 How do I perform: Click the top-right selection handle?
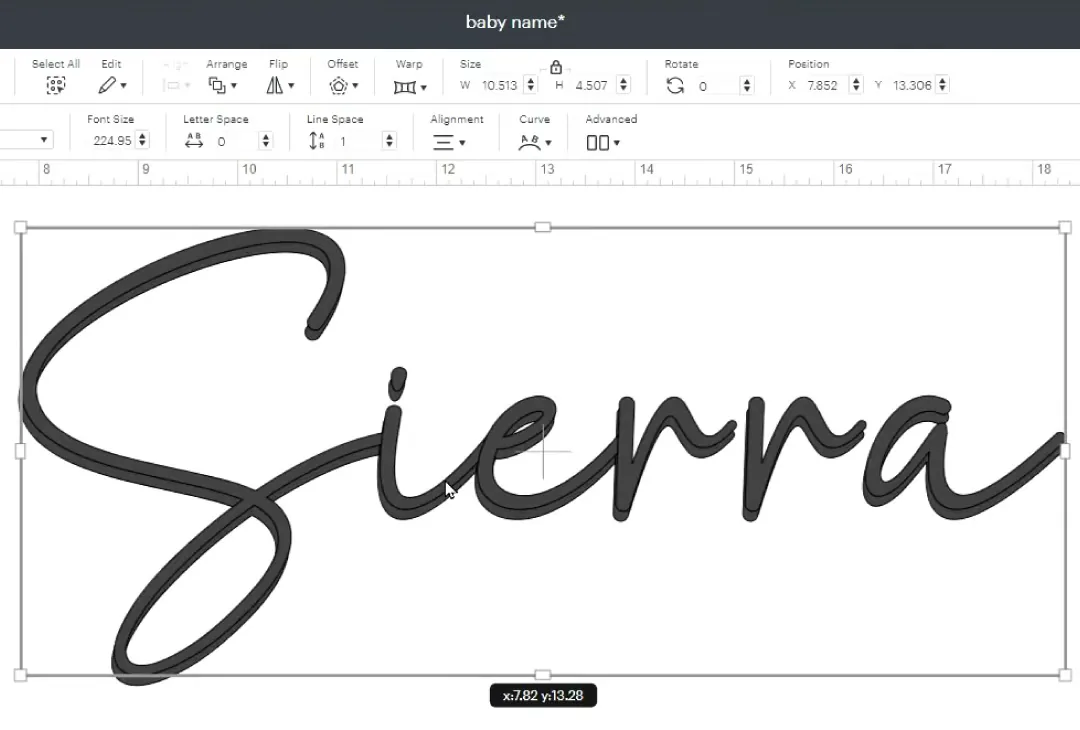coord(1065,227)
